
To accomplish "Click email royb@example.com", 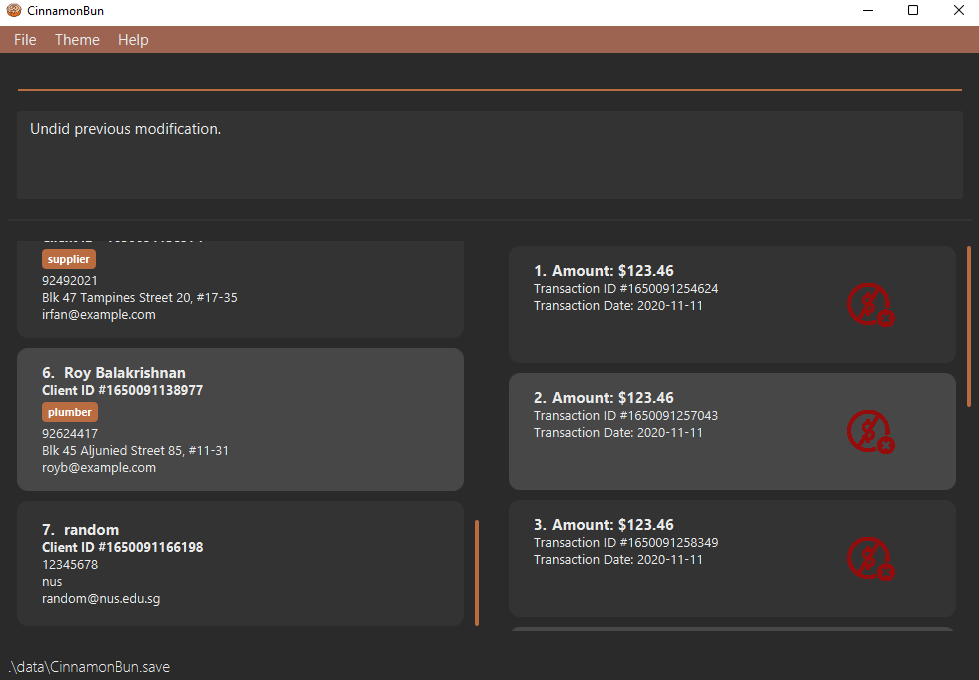I will point(99,468).
